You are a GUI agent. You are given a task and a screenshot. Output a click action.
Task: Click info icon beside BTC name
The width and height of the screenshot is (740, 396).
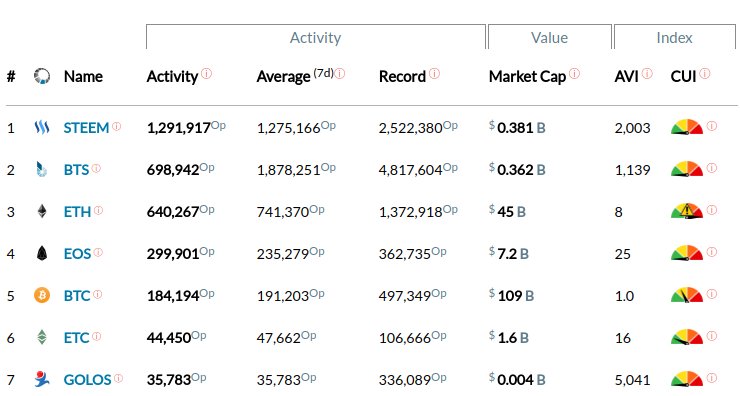(97, 294)
